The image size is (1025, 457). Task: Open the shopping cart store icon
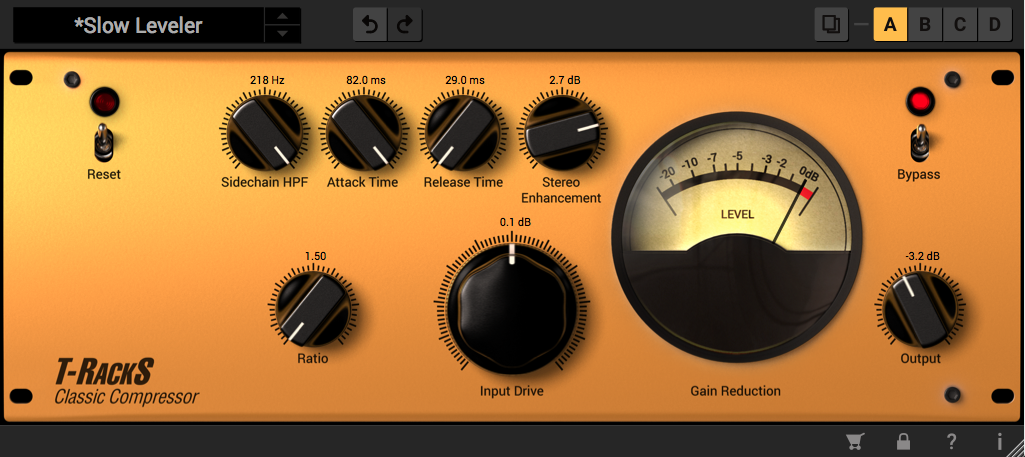click(x=853, y=442)
